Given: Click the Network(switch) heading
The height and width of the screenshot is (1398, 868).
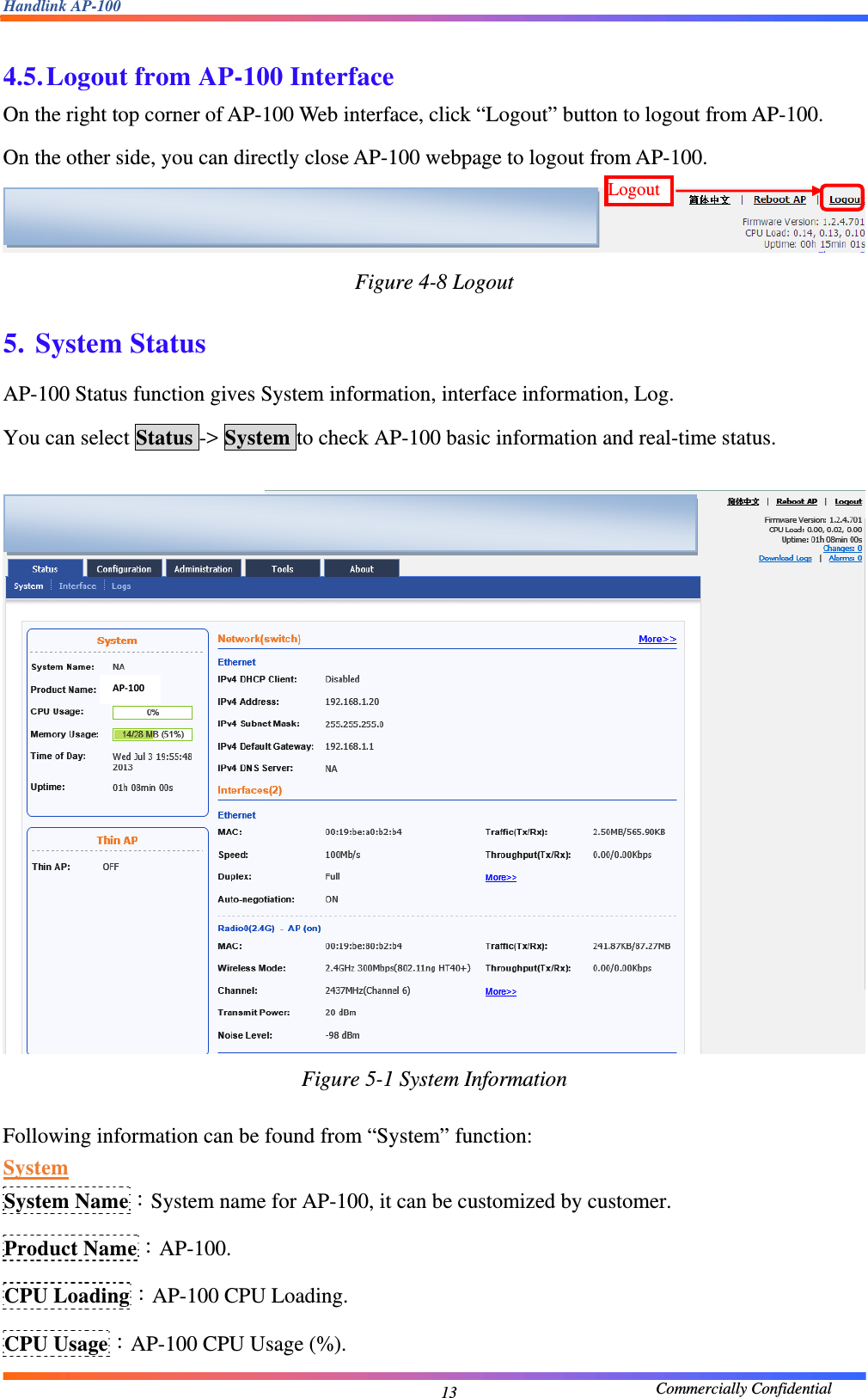Looking at the screenshot, I should click(259, 639).
